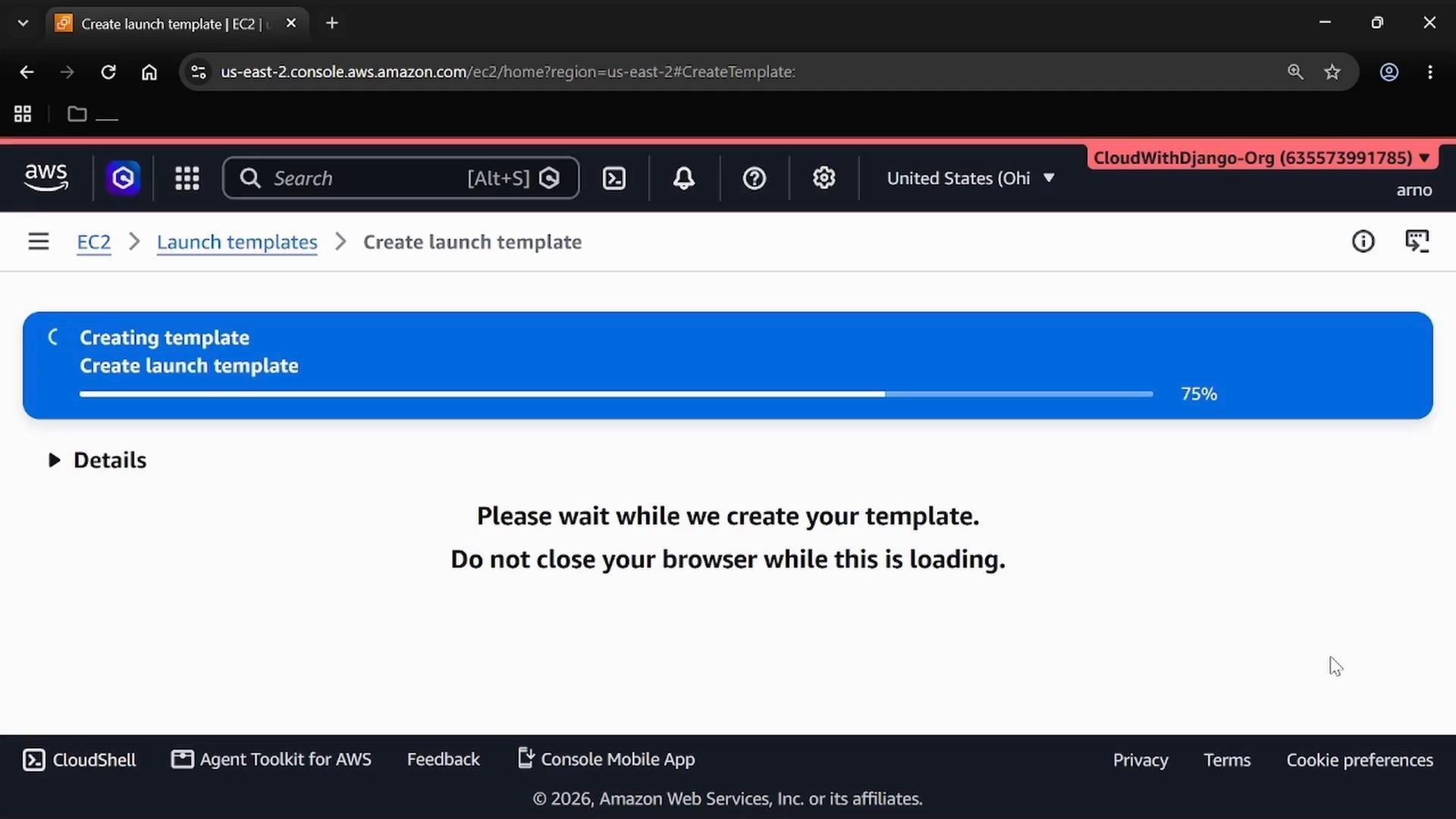Open the Chrome three-dot menu

1430,72
